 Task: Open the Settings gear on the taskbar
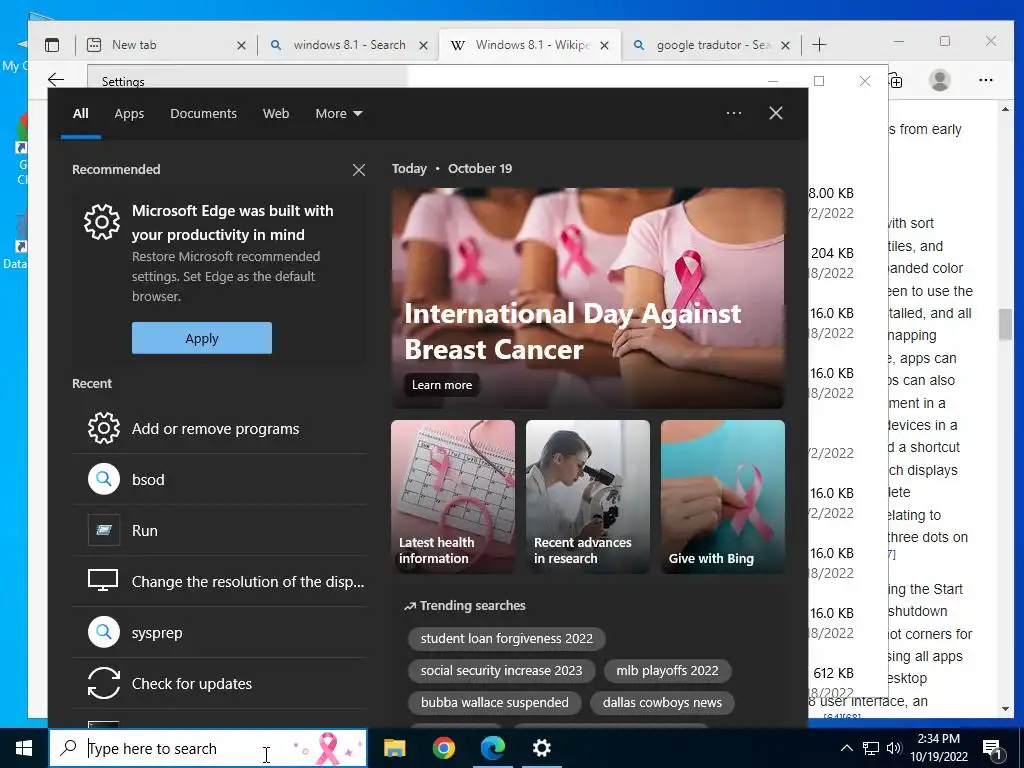(541, 748)
